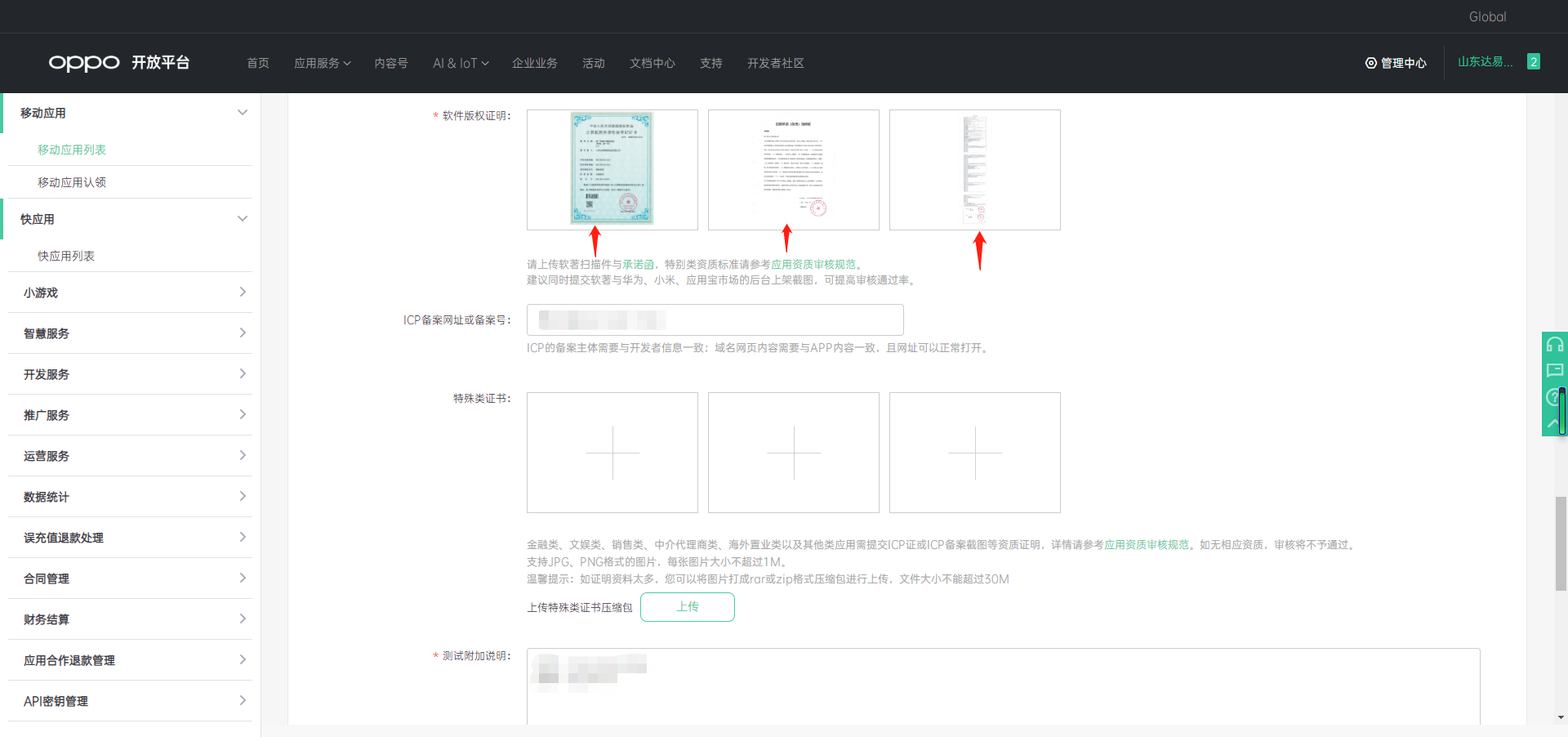The height and width of the screenshot is (737, 1568).
Task: Expand the 开发服务 sidebar menu
Action: pyautogui.click(x=131, y=374)
